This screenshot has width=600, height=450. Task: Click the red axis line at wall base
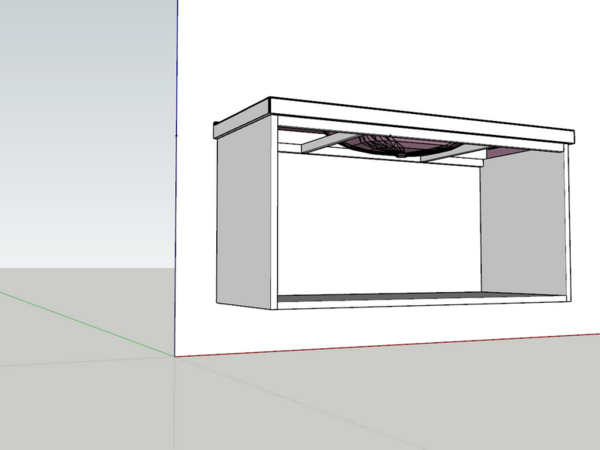(x=400, y=346)
